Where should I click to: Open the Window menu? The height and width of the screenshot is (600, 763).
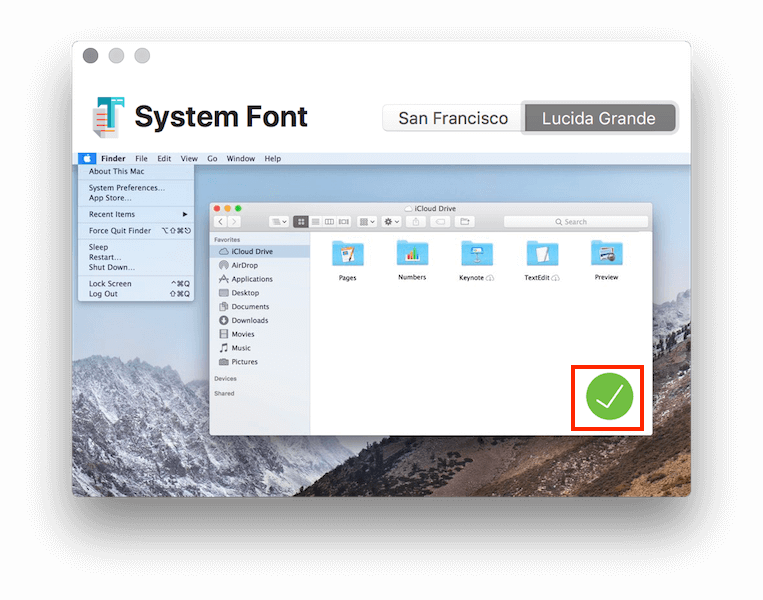point(240,159)
